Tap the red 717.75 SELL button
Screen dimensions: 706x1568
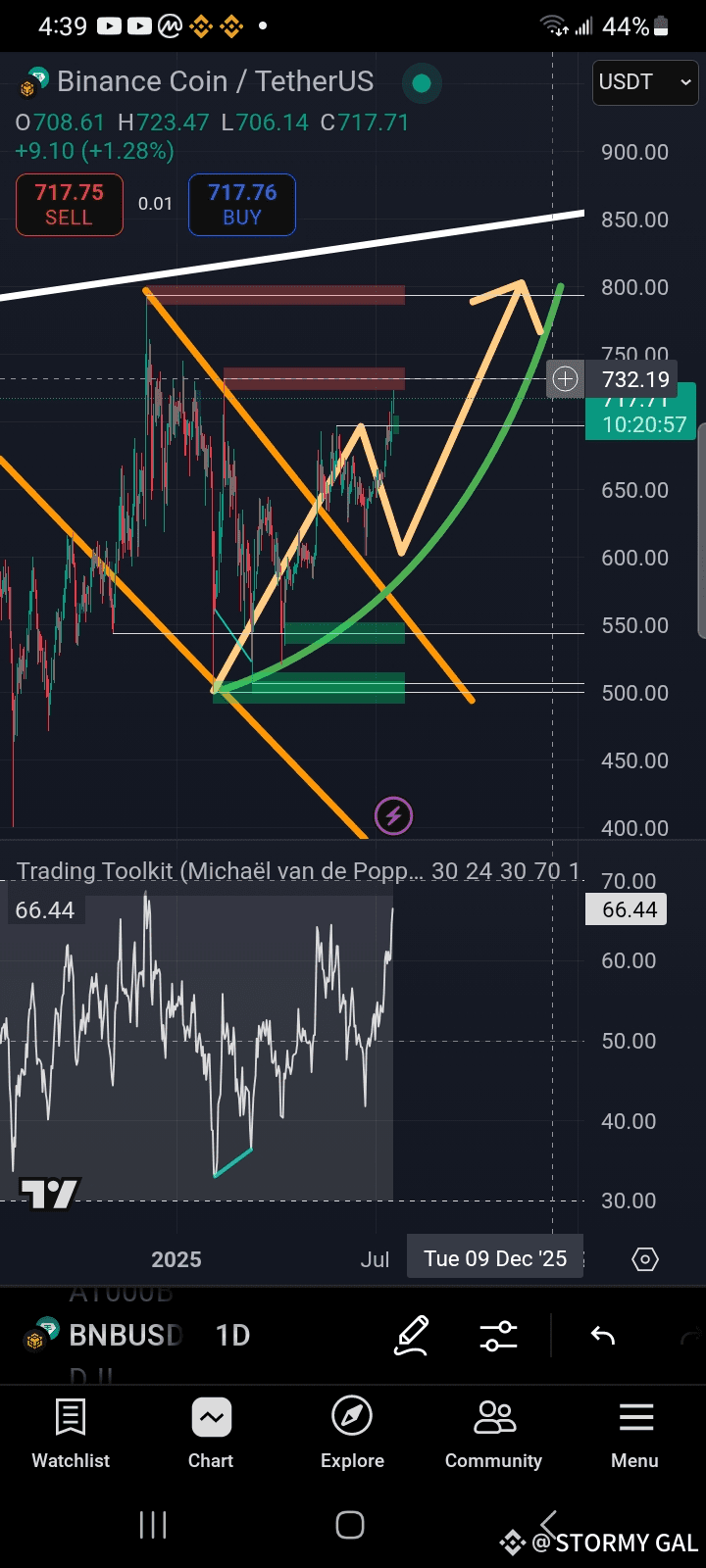70,205
